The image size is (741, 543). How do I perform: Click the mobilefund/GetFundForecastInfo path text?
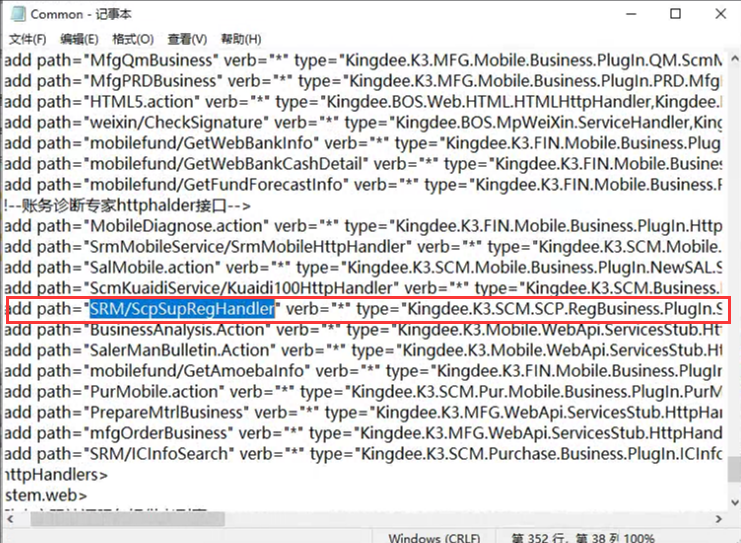pyautogui.click(x=216, y=184)
